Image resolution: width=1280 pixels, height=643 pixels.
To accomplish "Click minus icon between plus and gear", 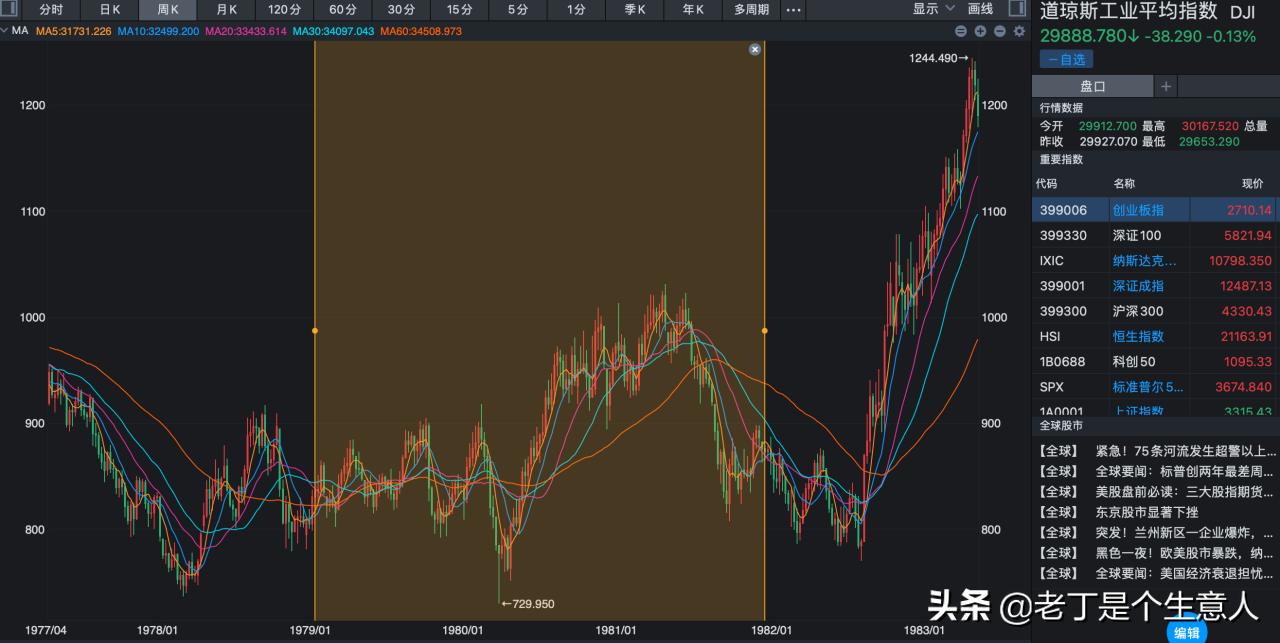I will click(x=999, y=31).
